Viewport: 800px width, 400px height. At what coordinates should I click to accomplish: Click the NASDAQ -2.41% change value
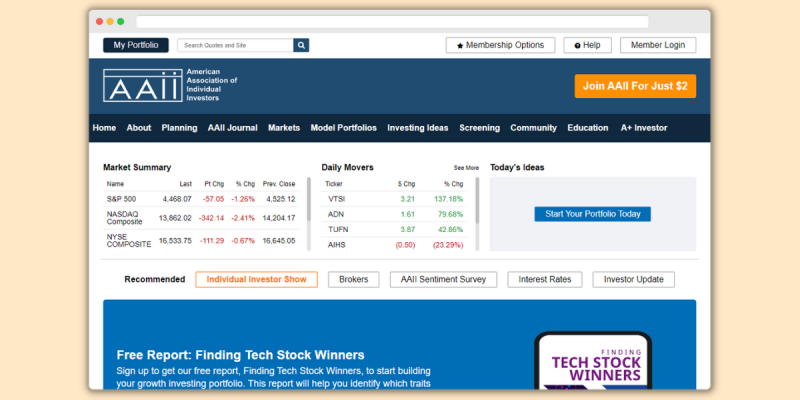pyautogui.click(x=243, y=218)
